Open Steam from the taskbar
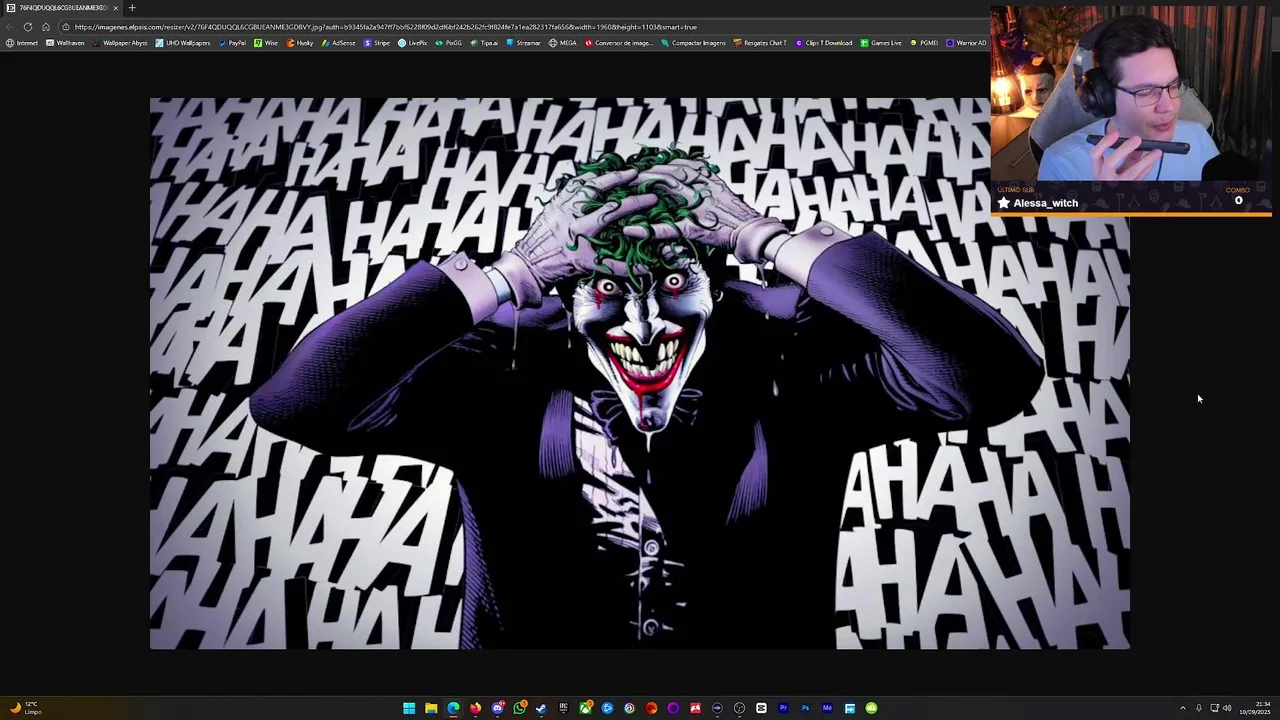Viewport: 1280px width, 720px height. [x=541, y=708]
